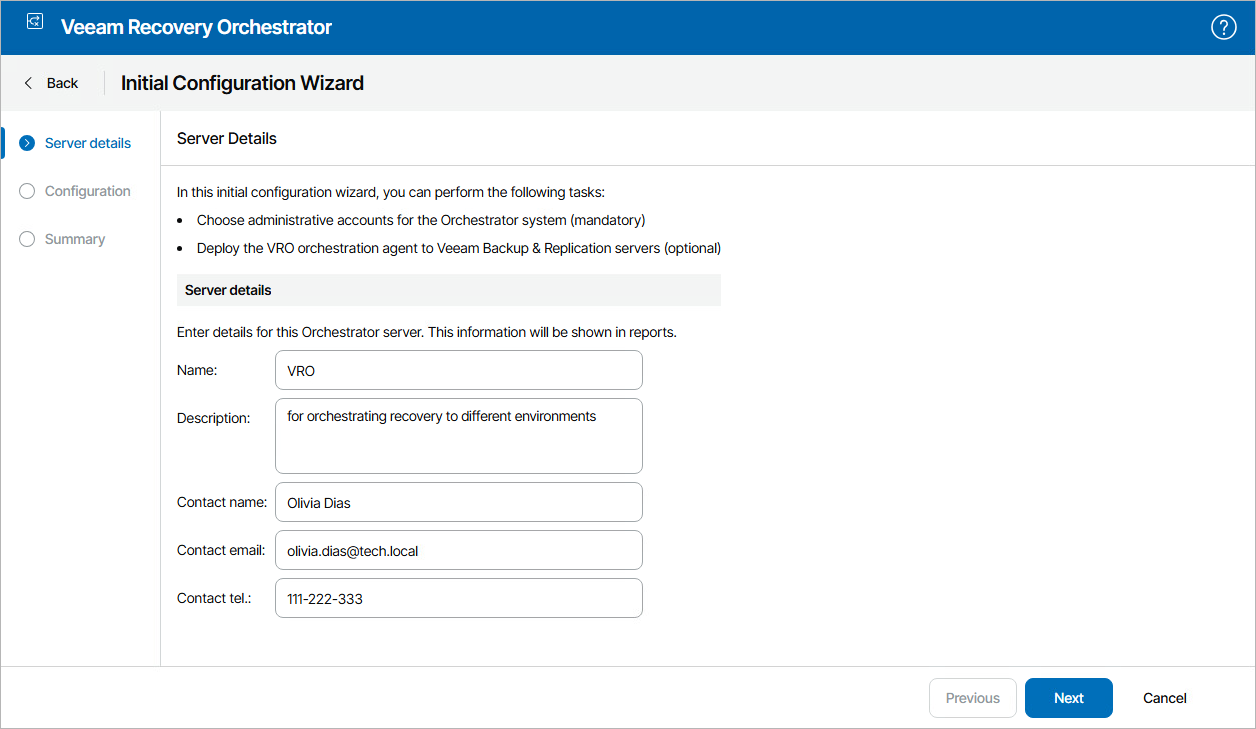Click the Veeam Recovery Orchestrator logo icon
The image size is (1256, 729).
point(35,21)
